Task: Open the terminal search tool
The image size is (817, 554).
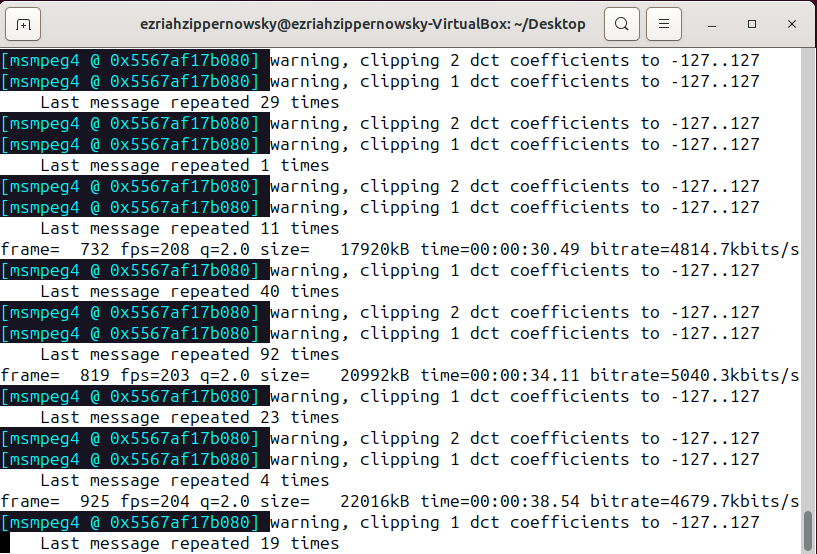Action: (622, 24)
